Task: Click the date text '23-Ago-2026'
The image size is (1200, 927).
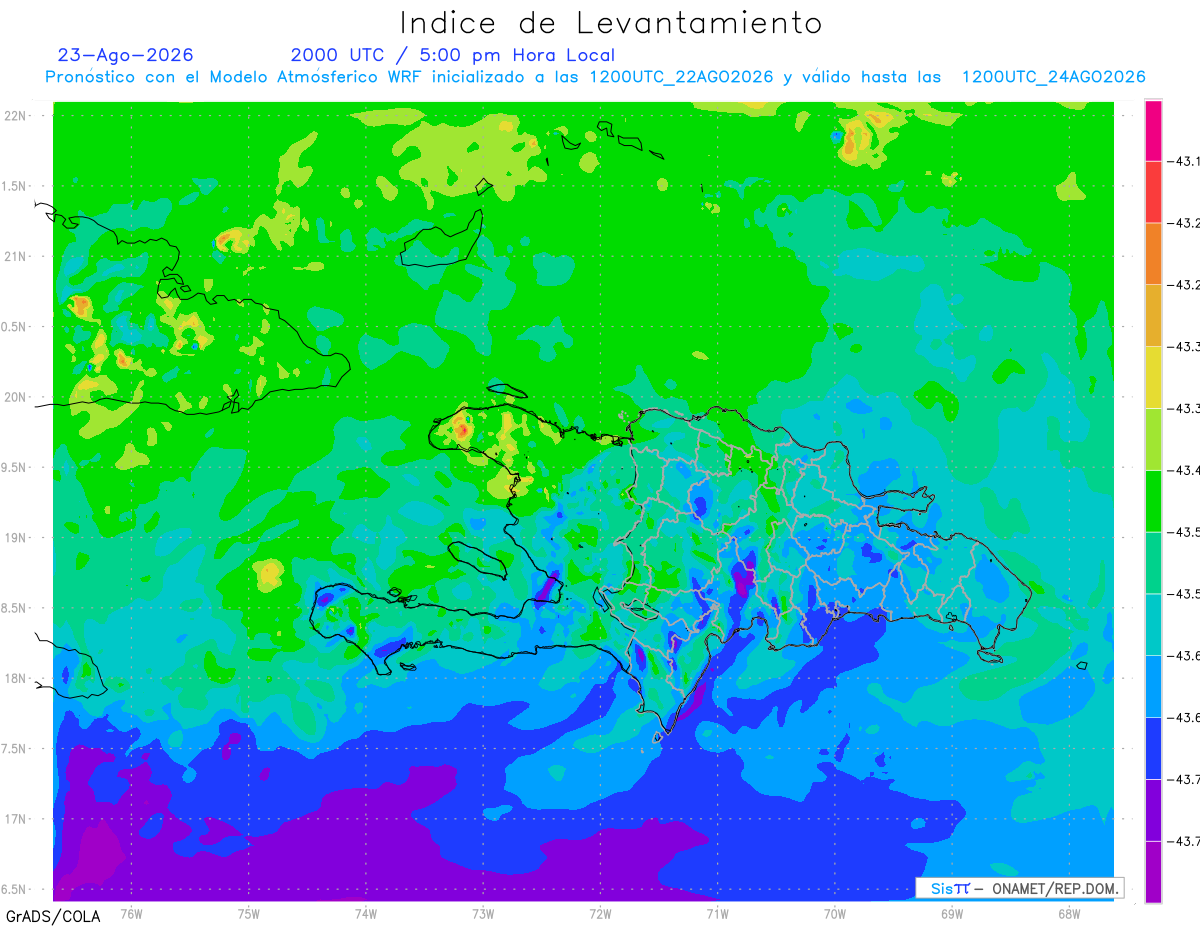Action: tap(126, 55)
